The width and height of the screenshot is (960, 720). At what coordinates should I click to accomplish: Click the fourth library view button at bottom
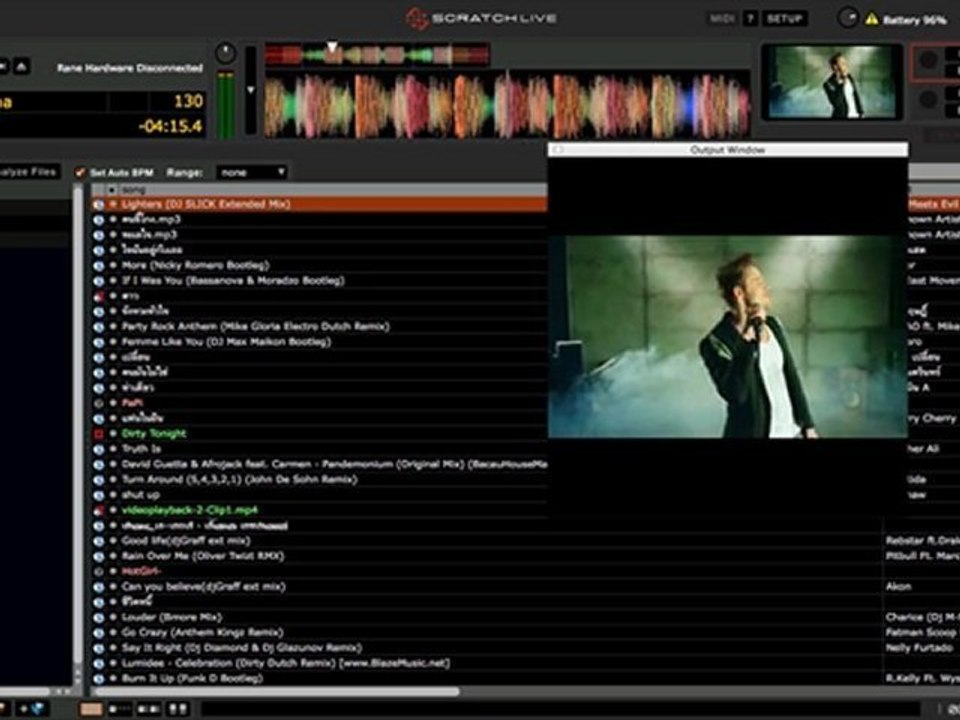(178, 709)
